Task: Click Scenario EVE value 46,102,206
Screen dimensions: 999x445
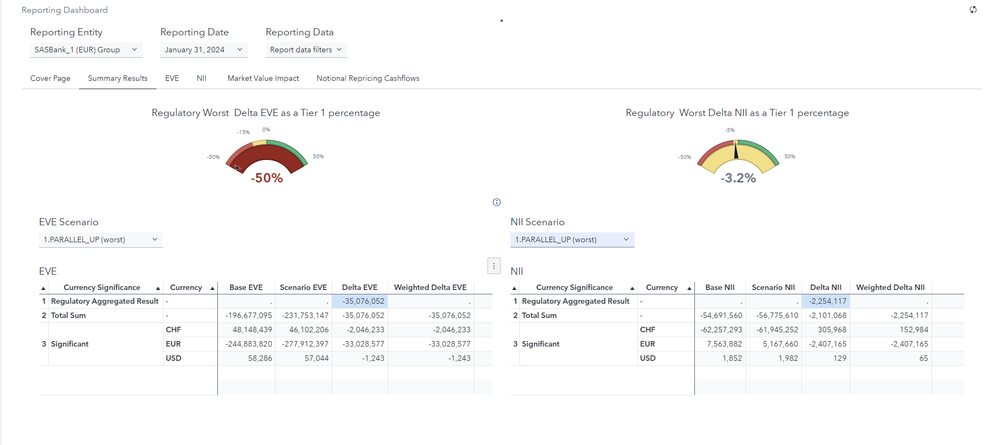Action: (308, 330)
